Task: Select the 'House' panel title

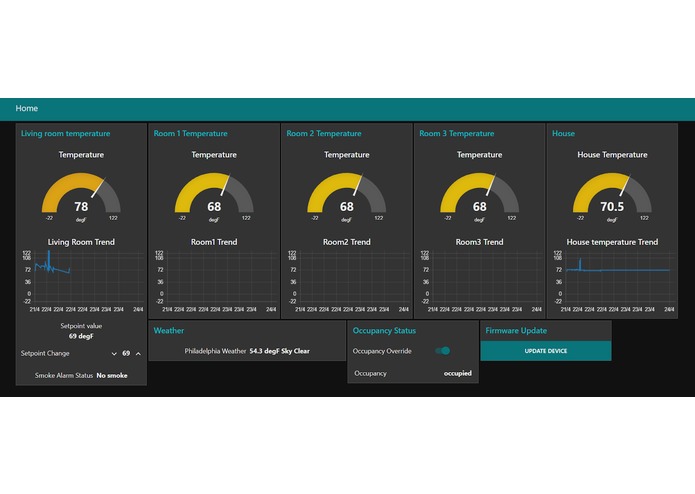Action: point(563,133)
